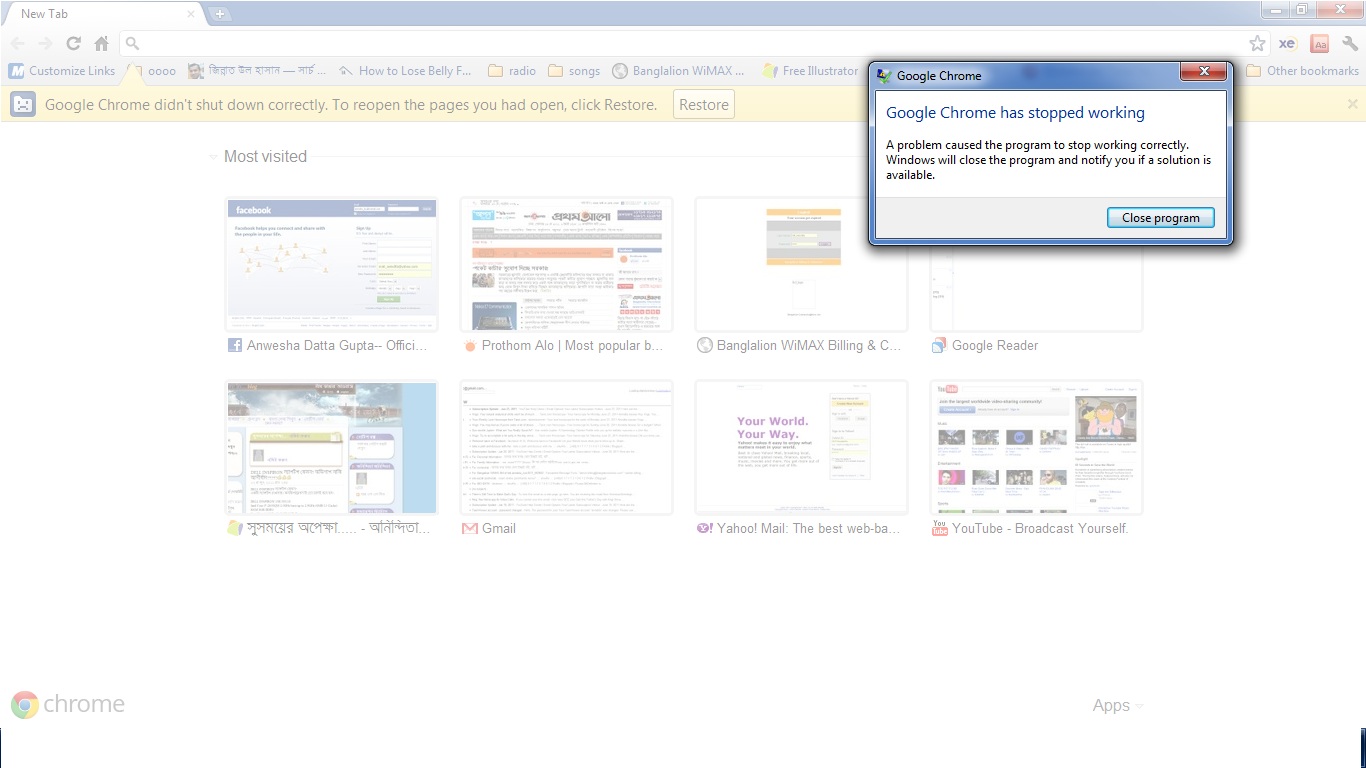Click the Back navigation arrow
Screen dimensions: 1366x768
point(18,43)
